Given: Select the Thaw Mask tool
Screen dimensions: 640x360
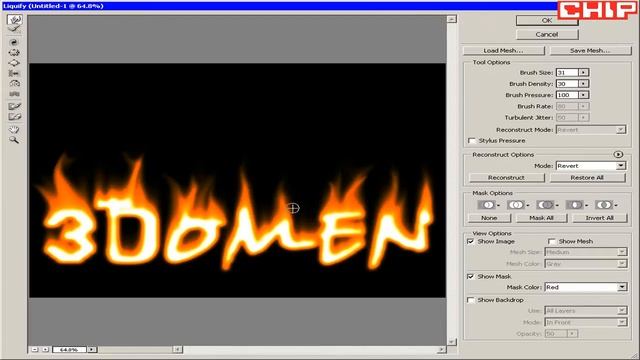Looking at the screenshot, I should (14, 117).
